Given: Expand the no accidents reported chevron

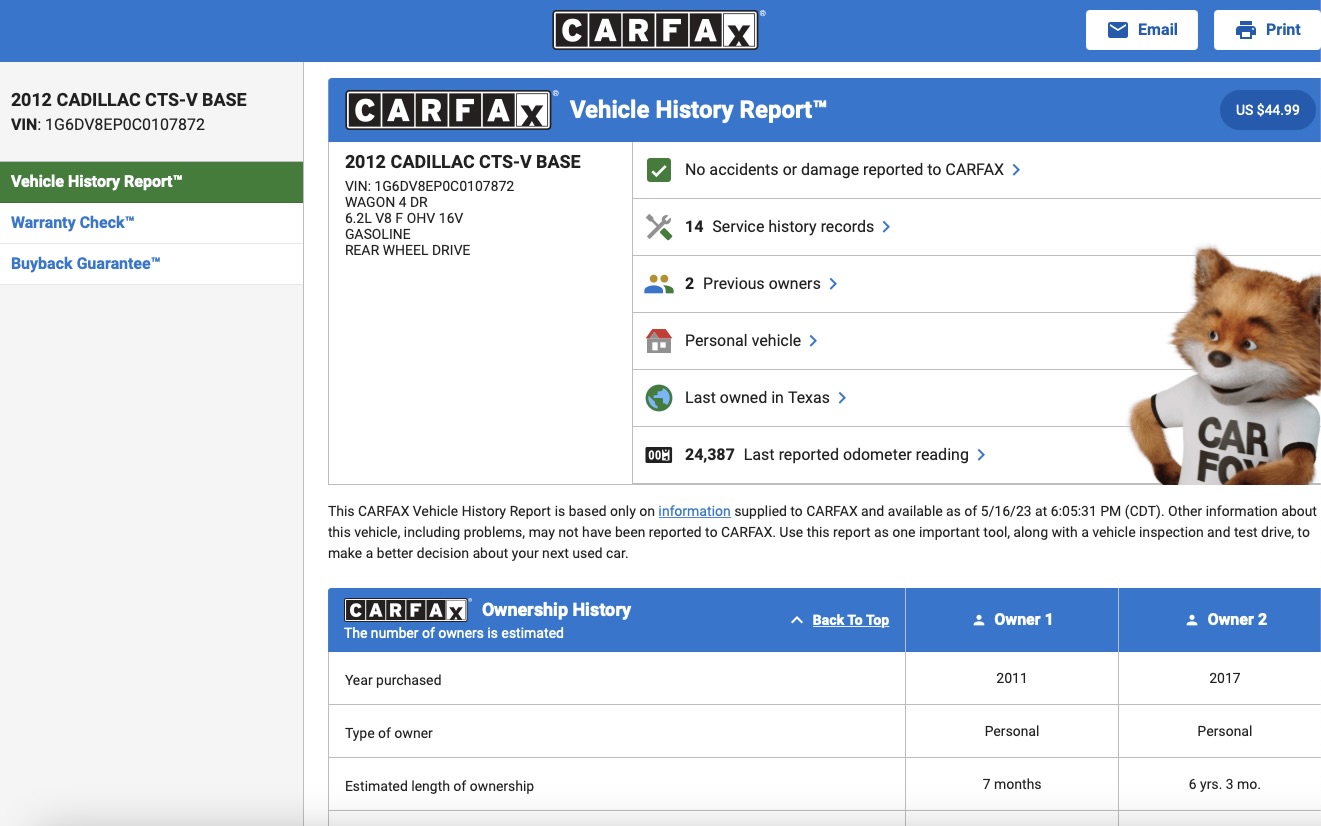Looking at the screenshot, I should click(x=1016, y=170).
